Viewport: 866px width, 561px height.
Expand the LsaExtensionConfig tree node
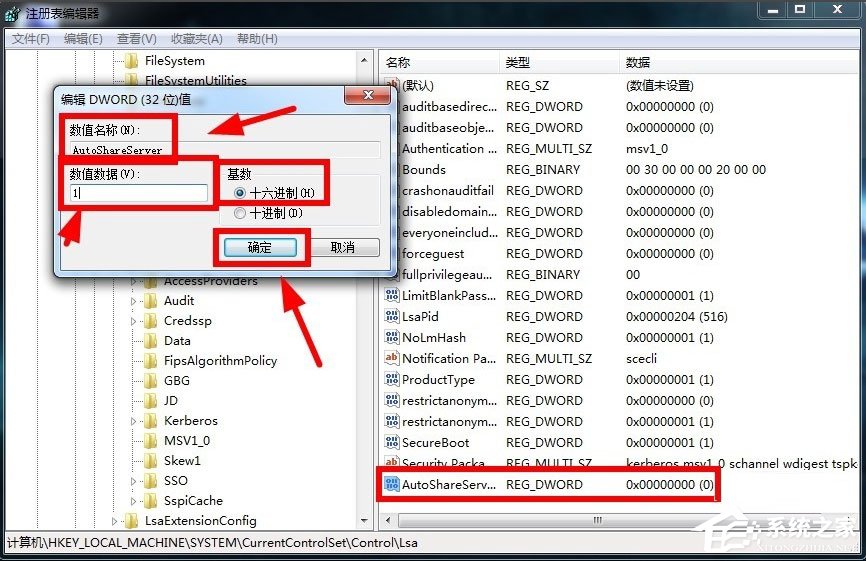(114, 521)
